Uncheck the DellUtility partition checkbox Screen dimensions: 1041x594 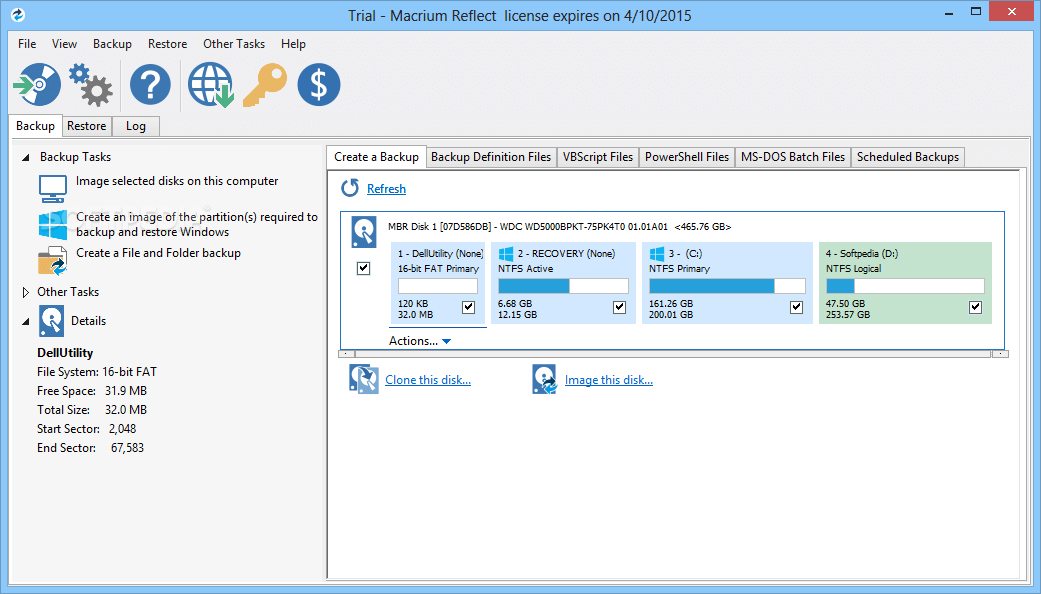[x=469, y=308]
